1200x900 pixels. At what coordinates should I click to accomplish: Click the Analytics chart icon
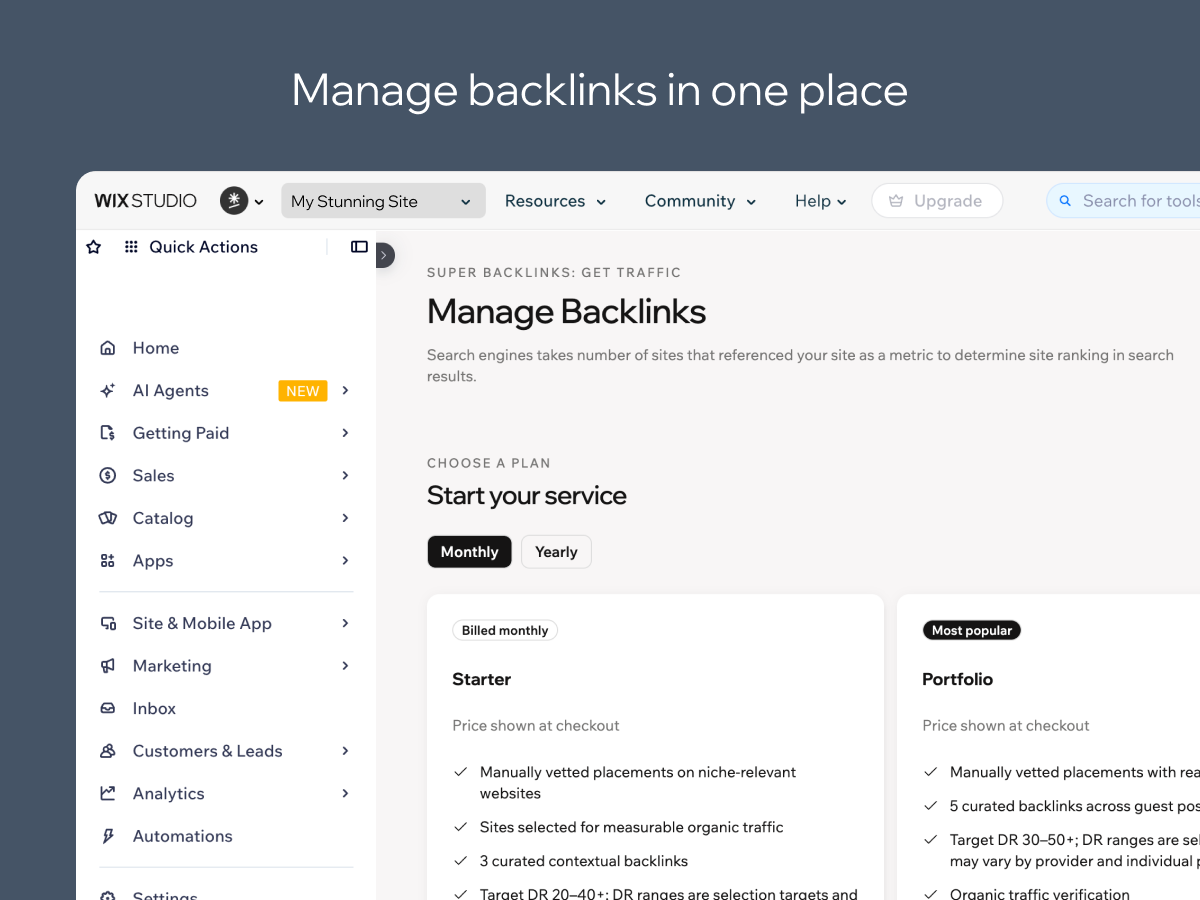[x=108, y=793]
